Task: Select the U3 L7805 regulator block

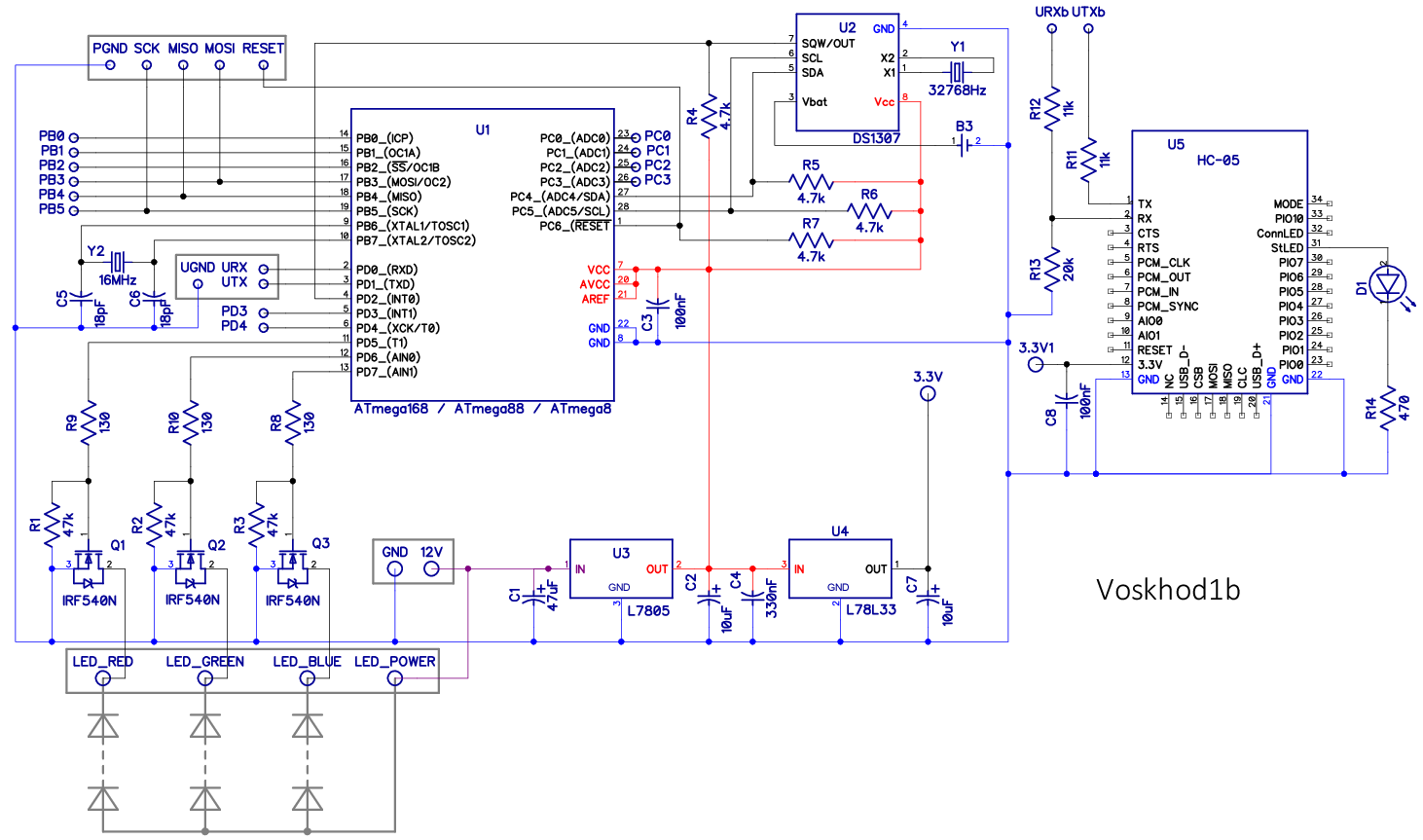Action: pos(621,568)
